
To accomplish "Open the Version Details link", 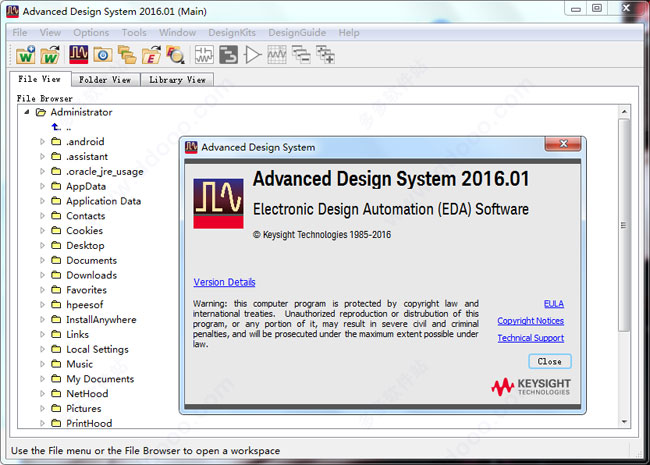I will (224, 282).
